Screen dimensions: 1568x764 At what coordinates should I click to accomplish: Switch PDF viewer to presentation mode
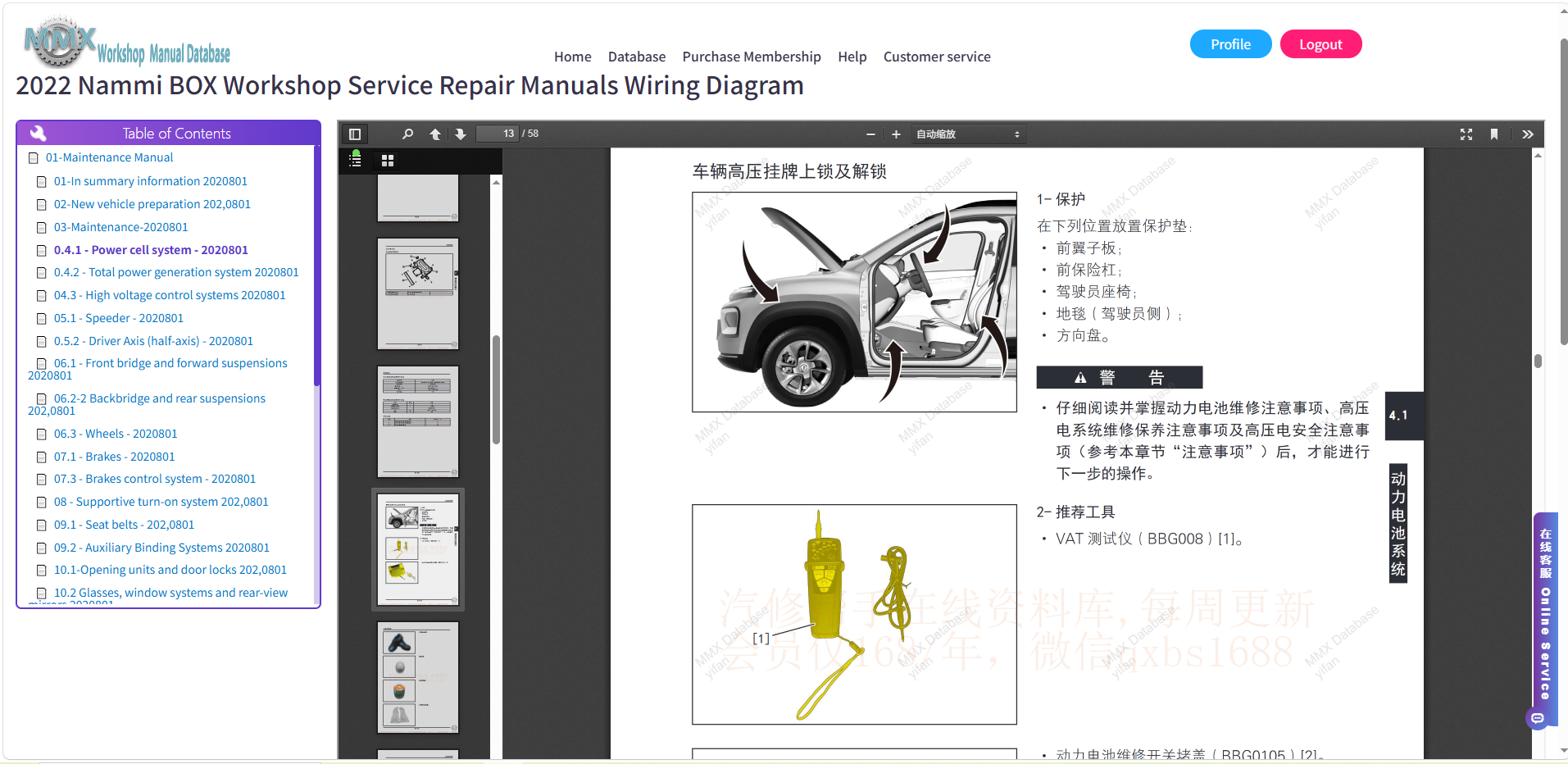[x=1466, y=134]
